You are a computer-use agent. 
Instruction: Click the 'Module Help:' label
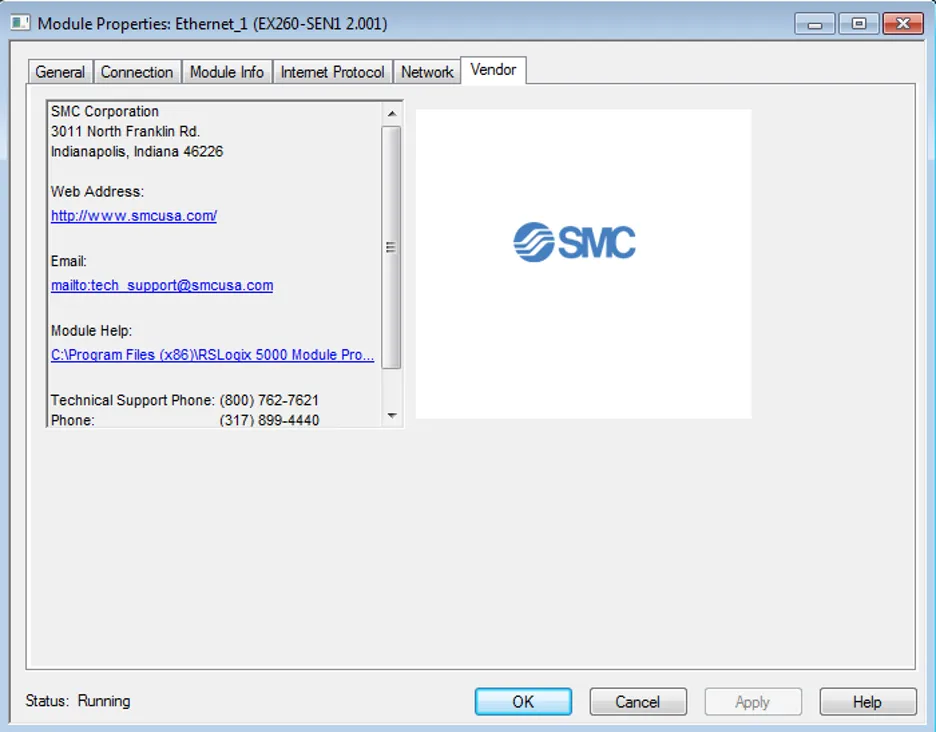click(x=91, y=331)
